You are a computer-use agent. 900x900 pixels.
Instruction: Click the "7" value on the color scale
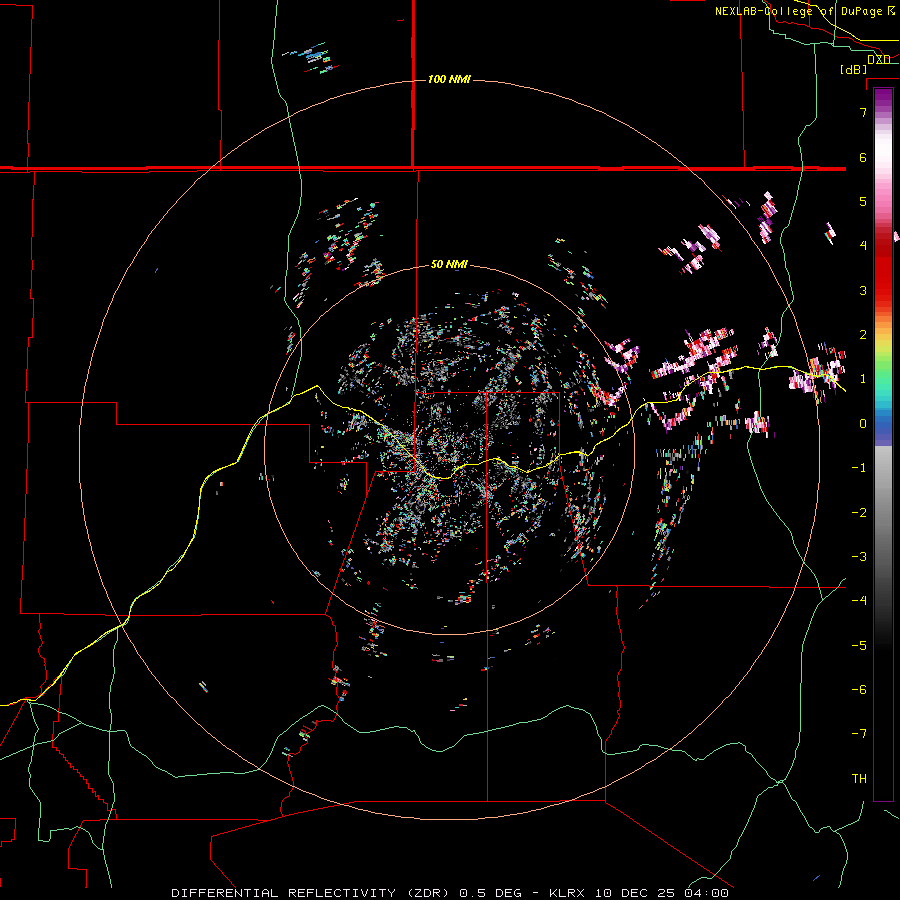coord(863,112)
